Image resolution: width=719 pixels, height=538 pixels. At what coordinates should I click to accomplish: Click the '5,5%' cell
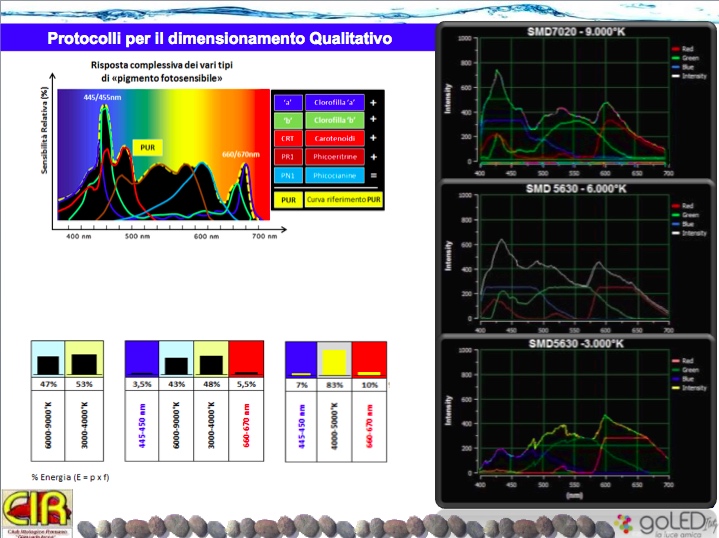click(246, 384)
